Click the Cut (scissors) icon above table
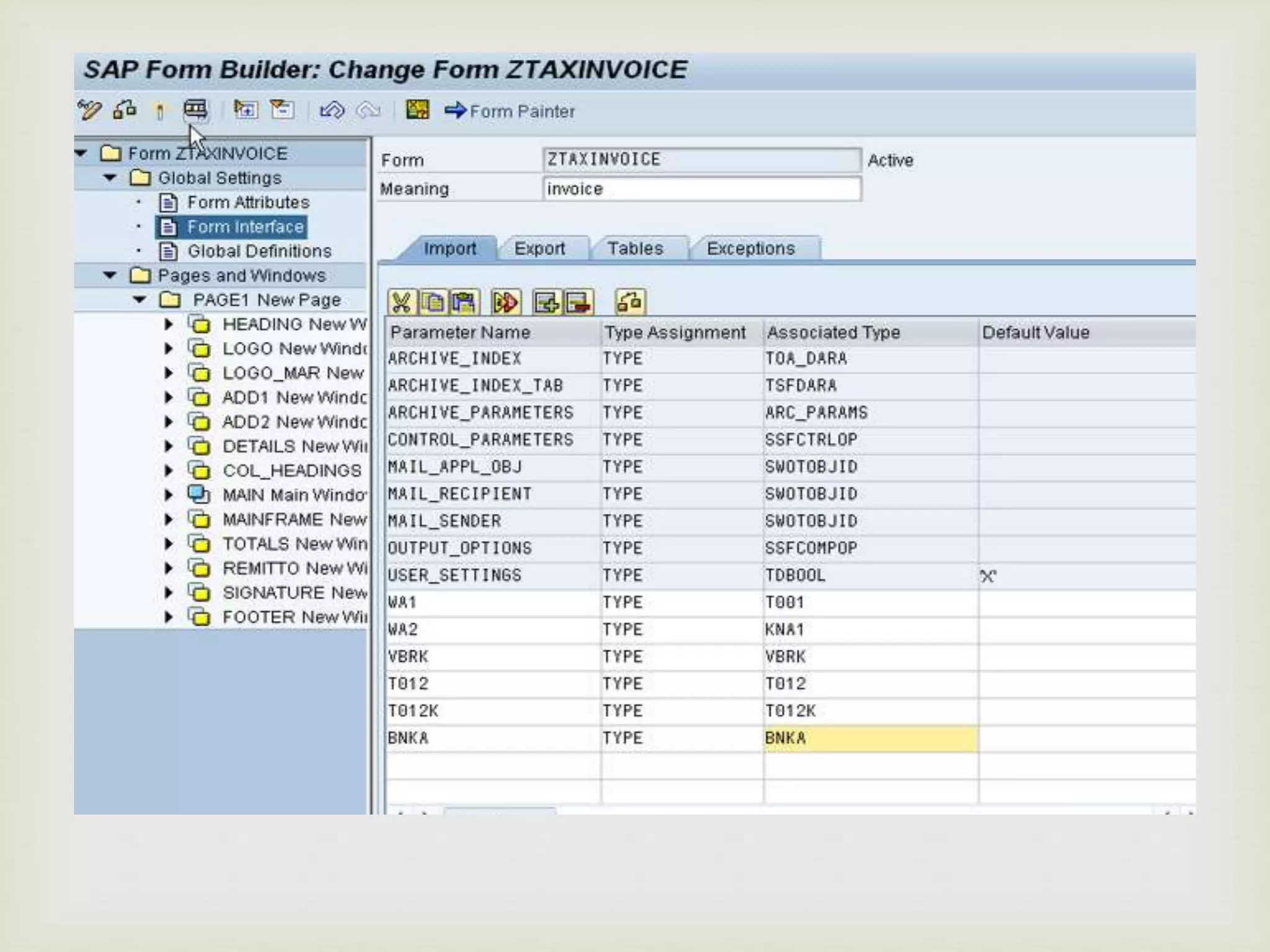The image size is (1270, 952). pyautogui.click(x=401, y=303)
